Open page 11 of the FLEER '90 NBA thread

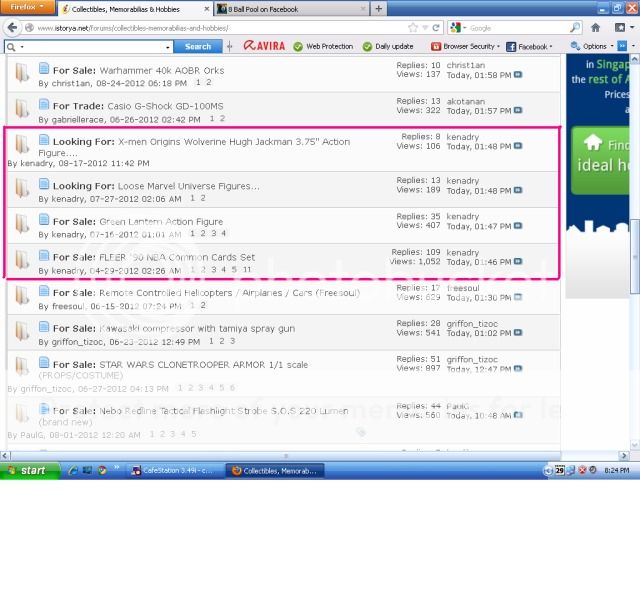(246, 270)
